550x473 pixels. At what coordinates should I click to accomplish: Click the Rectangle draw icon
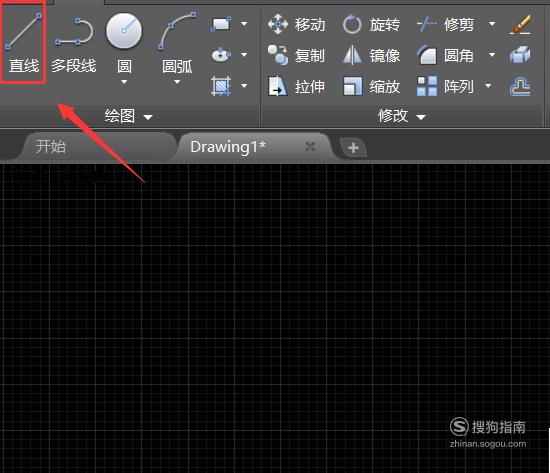pos(221,24)
